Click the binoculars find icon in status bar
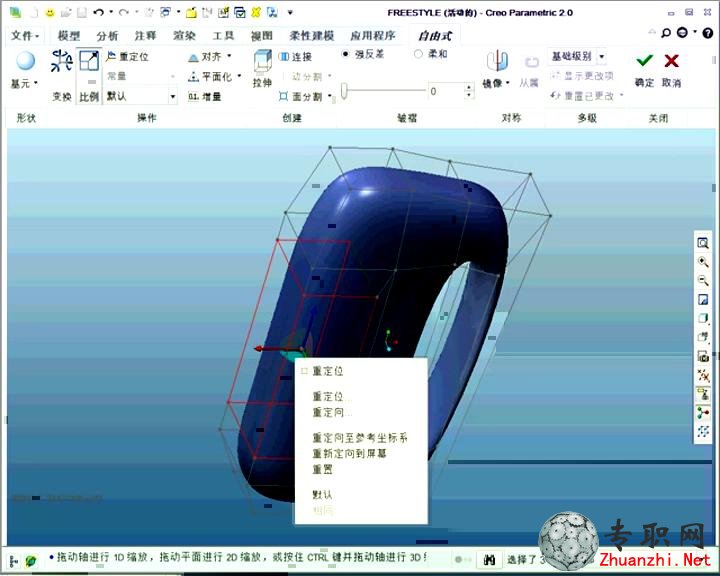The image size is (720, 576). pyautogui.click(x=489, y=559)
